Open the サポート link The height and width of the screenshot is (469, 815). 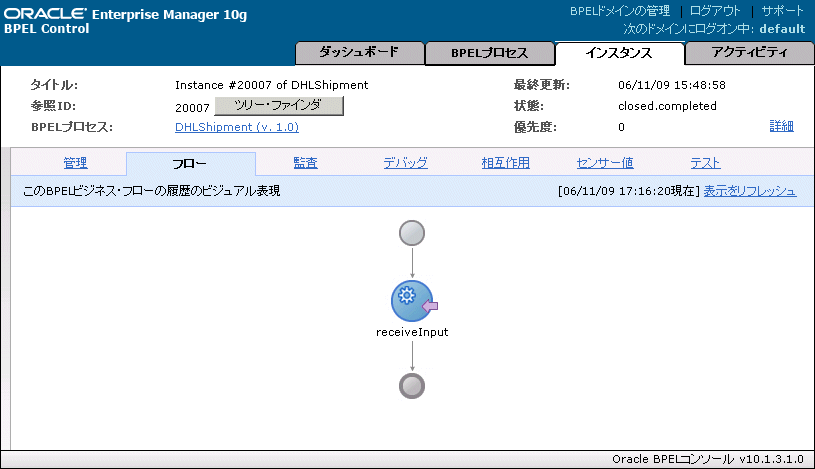[782, 11]
